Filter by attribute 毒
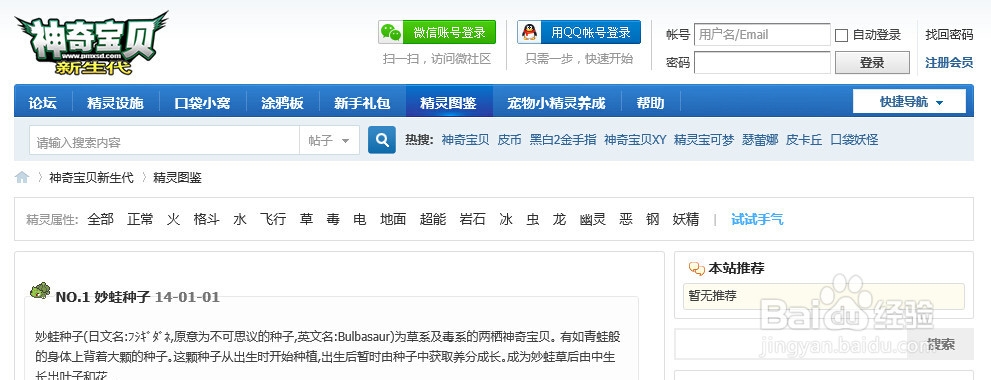Viewport: 991px width, 380px height. coord(333,219)
